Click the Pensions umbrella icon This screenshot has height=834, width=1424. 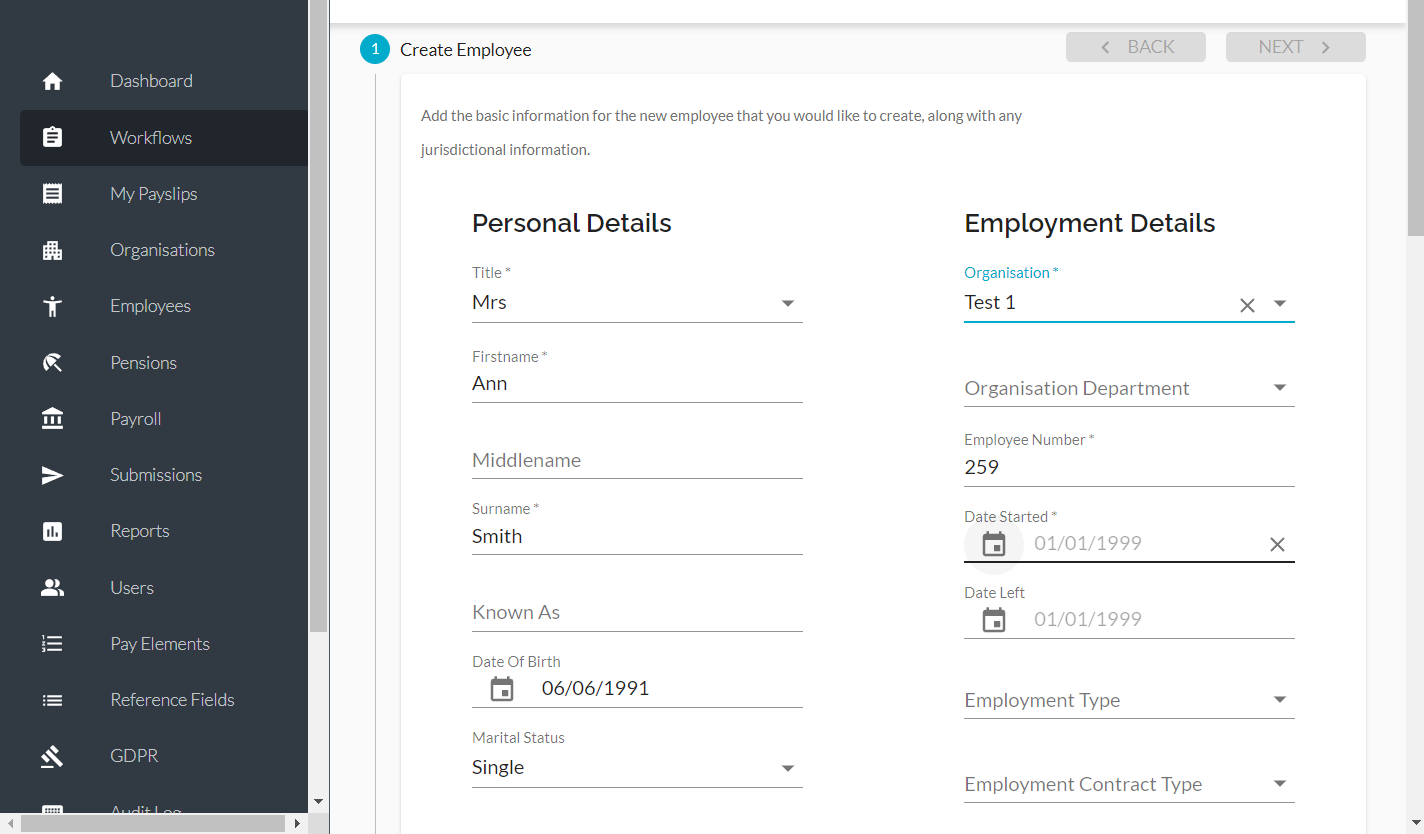pyautogui.click(x=53, y=363)
